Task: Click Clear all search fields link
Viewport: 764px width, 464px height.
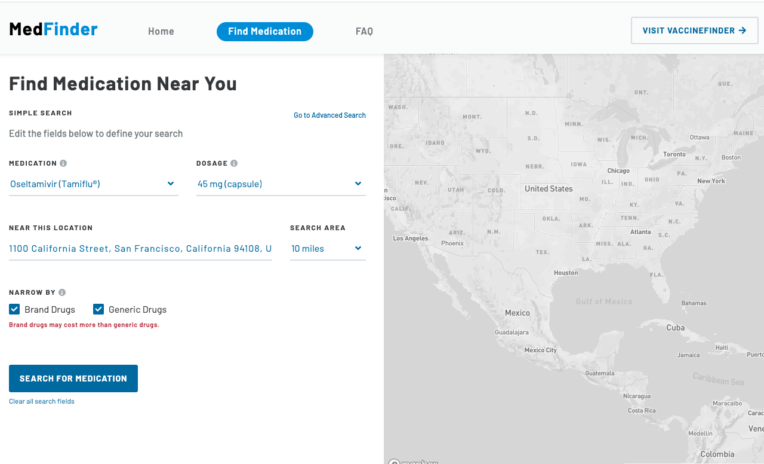Action: [x=41, y=401]
